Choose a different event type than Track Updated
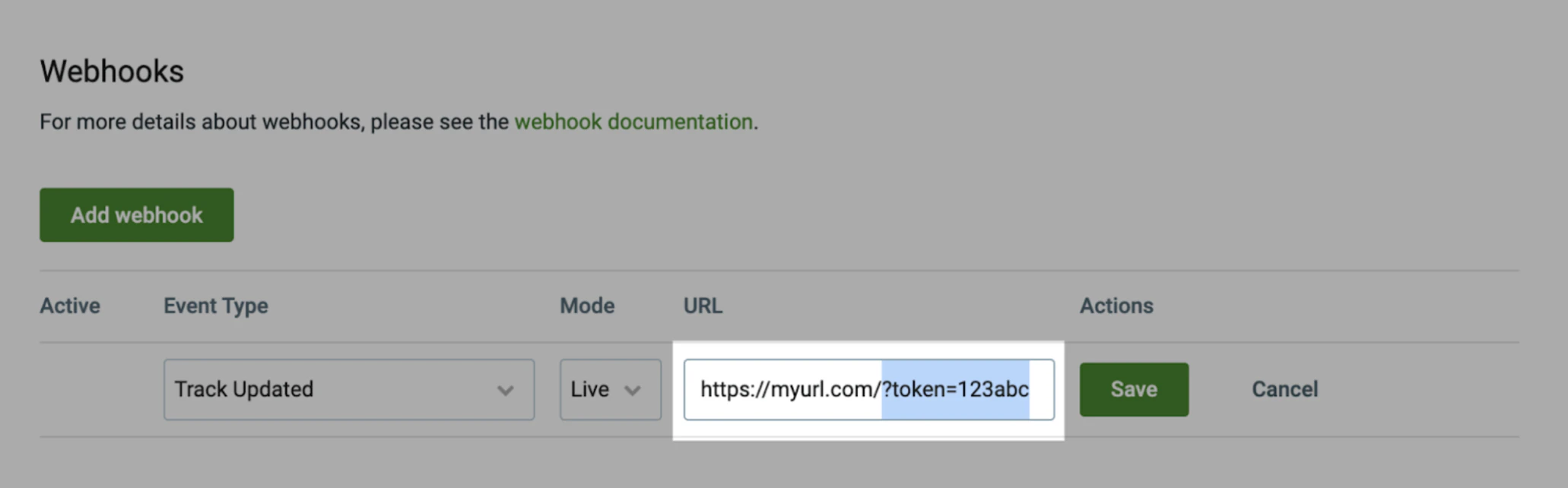 pos(348,389)
